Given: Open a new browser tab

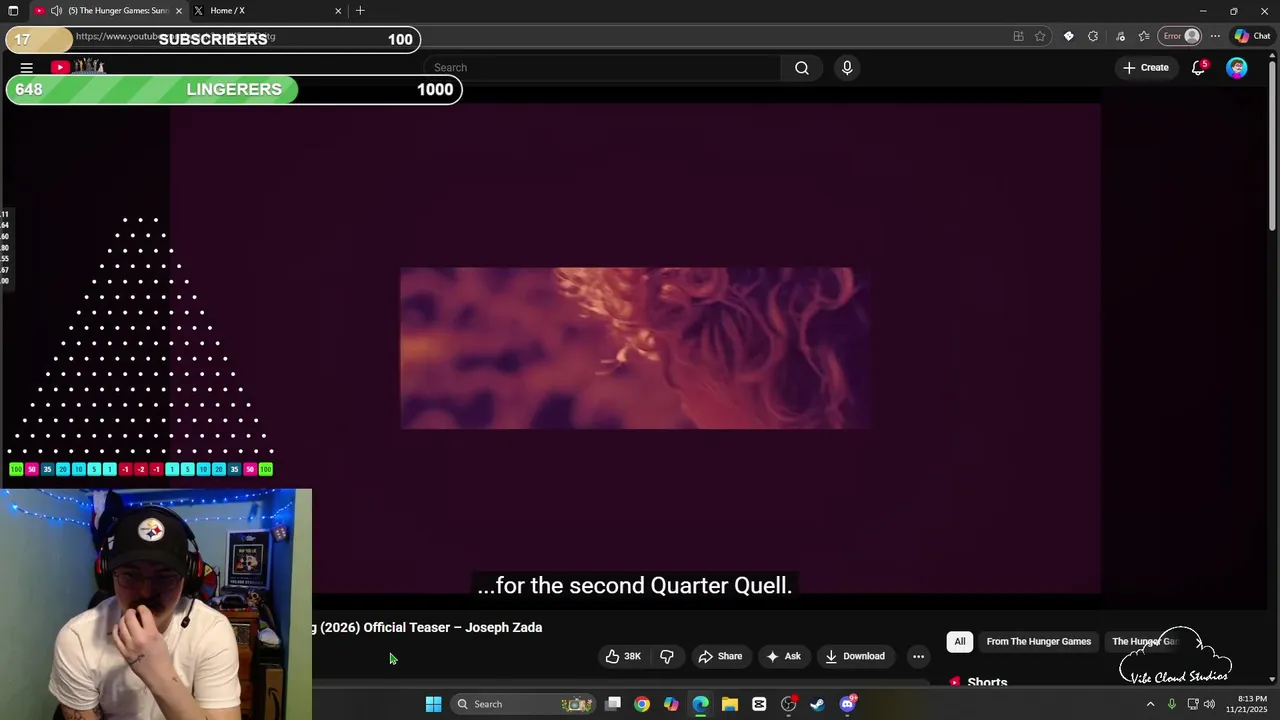Looking at the screenshot, I should 360,11.
